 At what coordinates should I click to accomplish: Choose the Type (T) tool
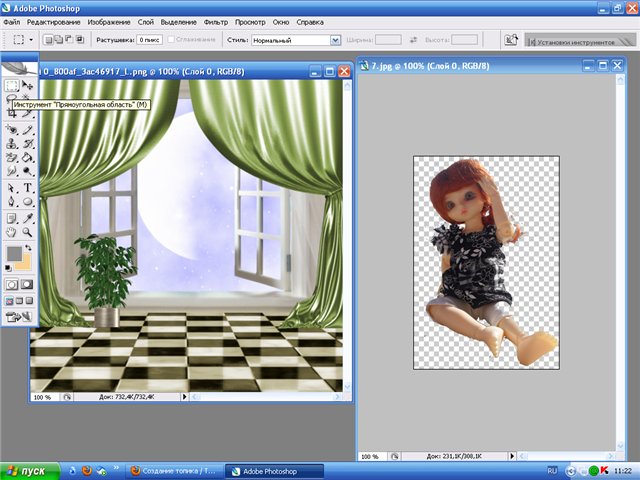[x=28, y=187]
